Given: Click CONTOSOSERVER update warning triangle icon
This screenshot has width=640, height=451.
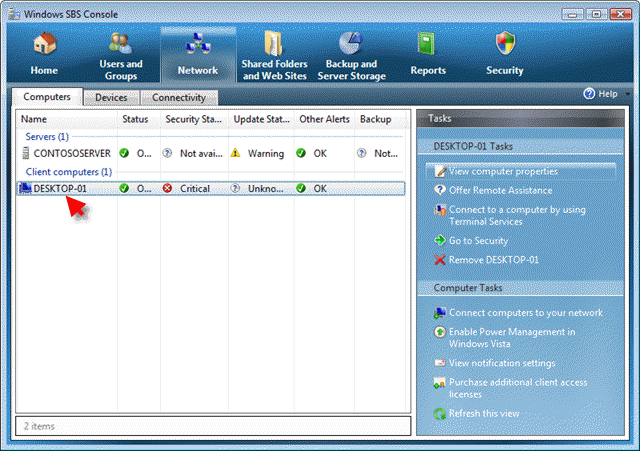Looking at the screenshot, I should click(236, 153).
